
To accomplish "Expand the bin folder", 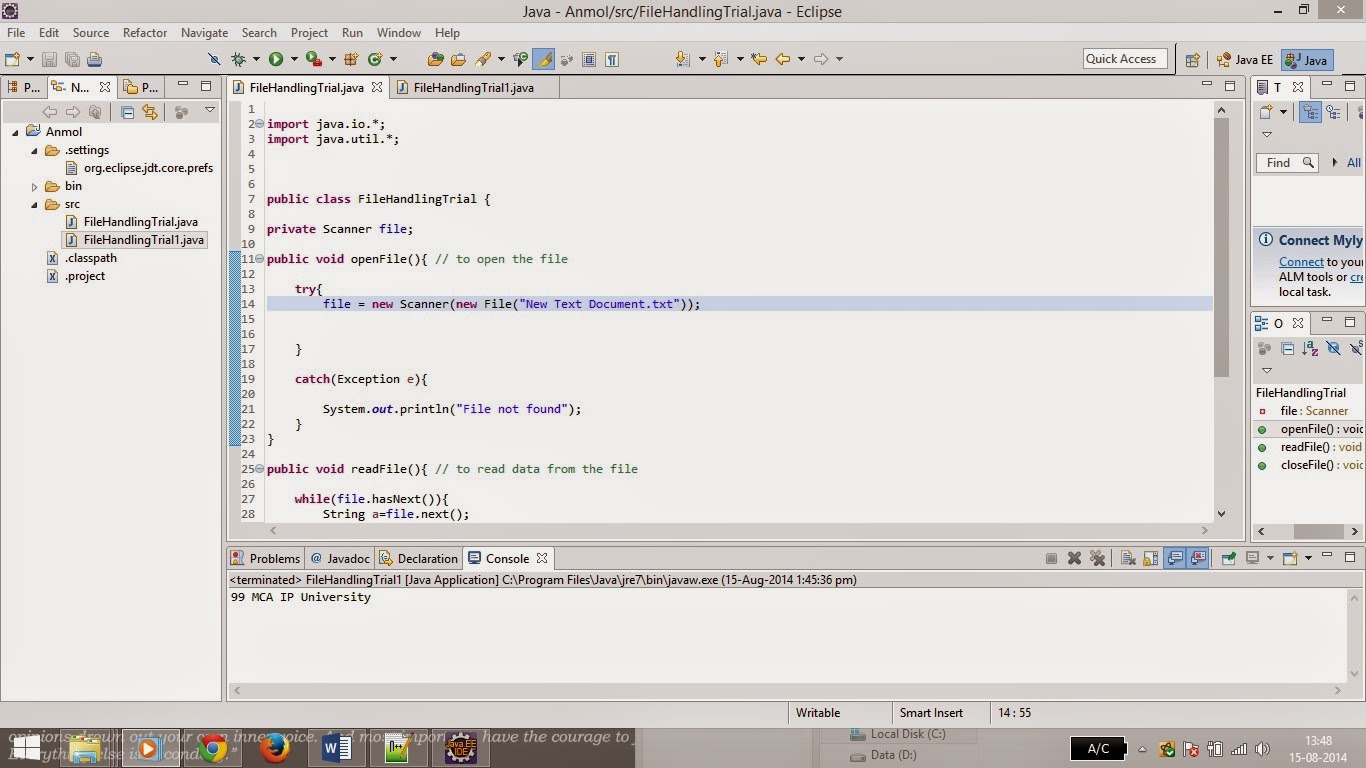I will 35,185.
